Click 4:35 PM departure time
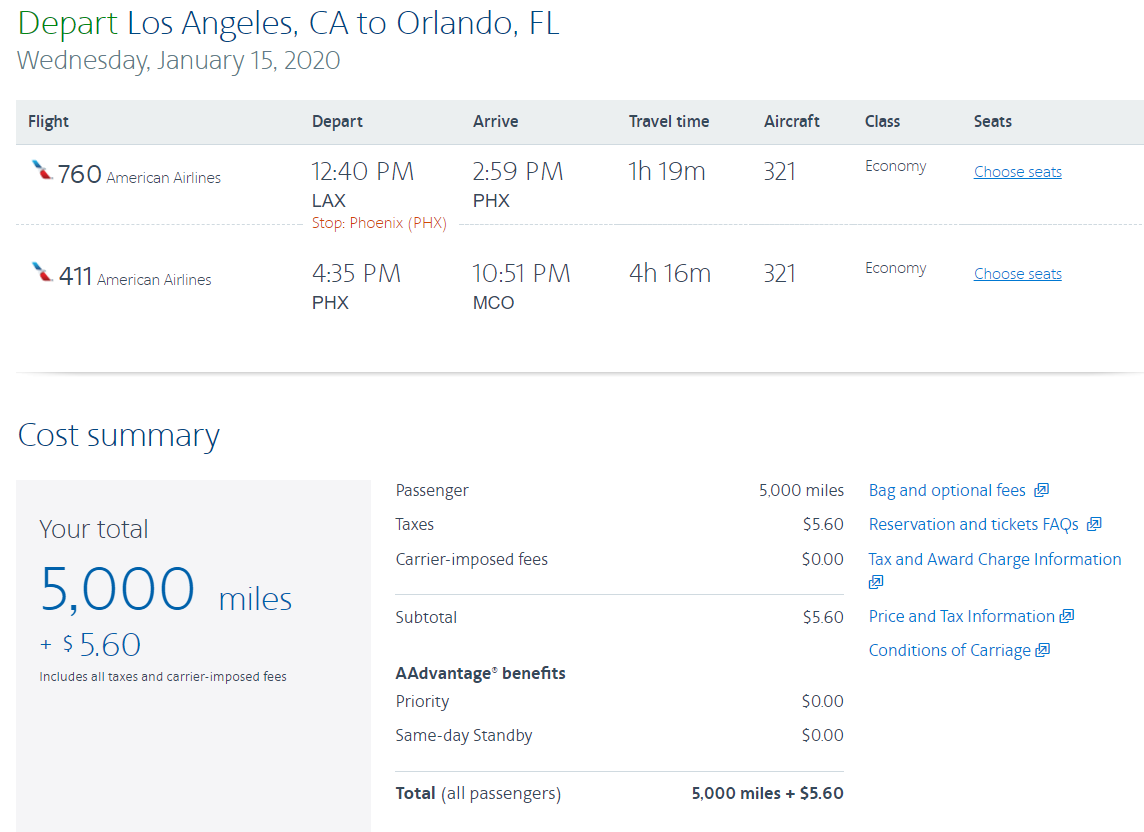 tap(357, 274)
